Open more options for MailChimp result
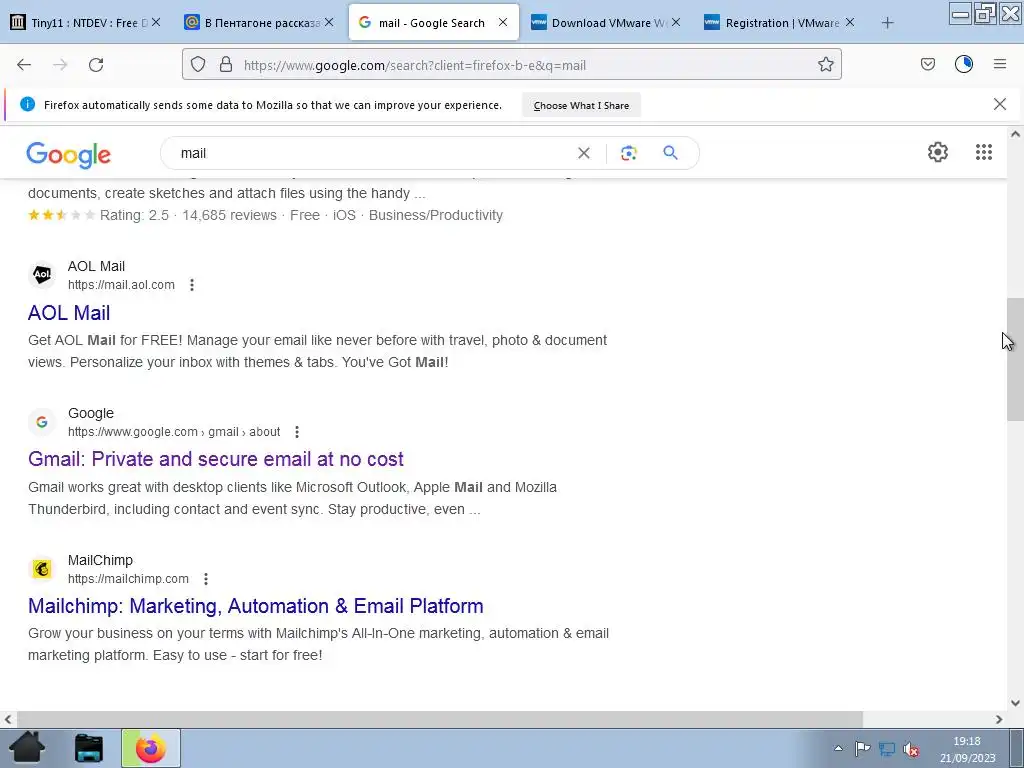This screenshot has height=768, width=1024. click(x=206, y=579)
